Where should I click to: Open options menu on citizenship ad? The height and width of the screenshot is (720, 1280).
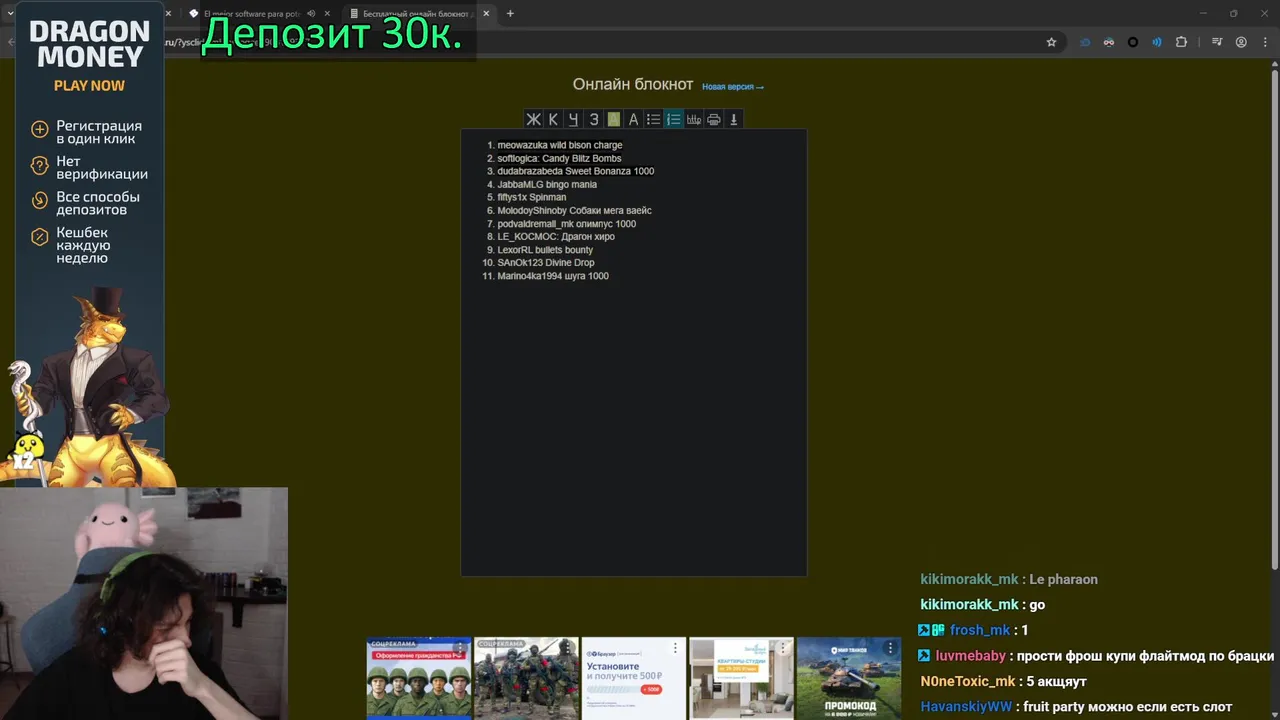coord(459,648)
